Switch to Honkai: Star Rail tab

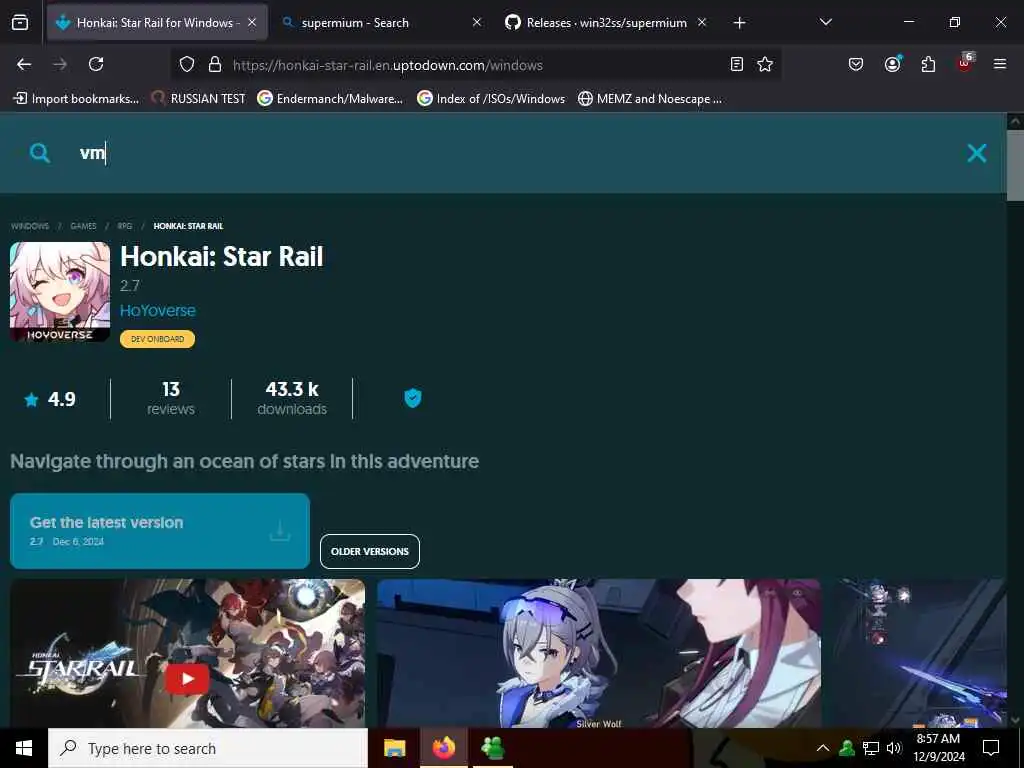[157, 23]
